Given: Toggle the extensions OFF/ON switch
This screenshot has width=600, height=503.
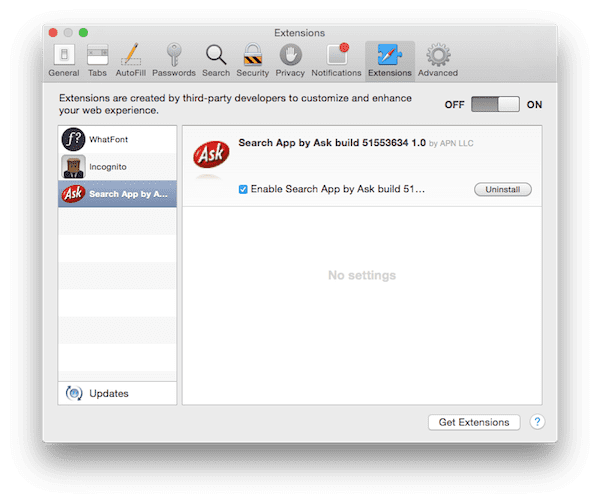Looking at the screenshot, I should pyautogui.click(x=496, y=105).
